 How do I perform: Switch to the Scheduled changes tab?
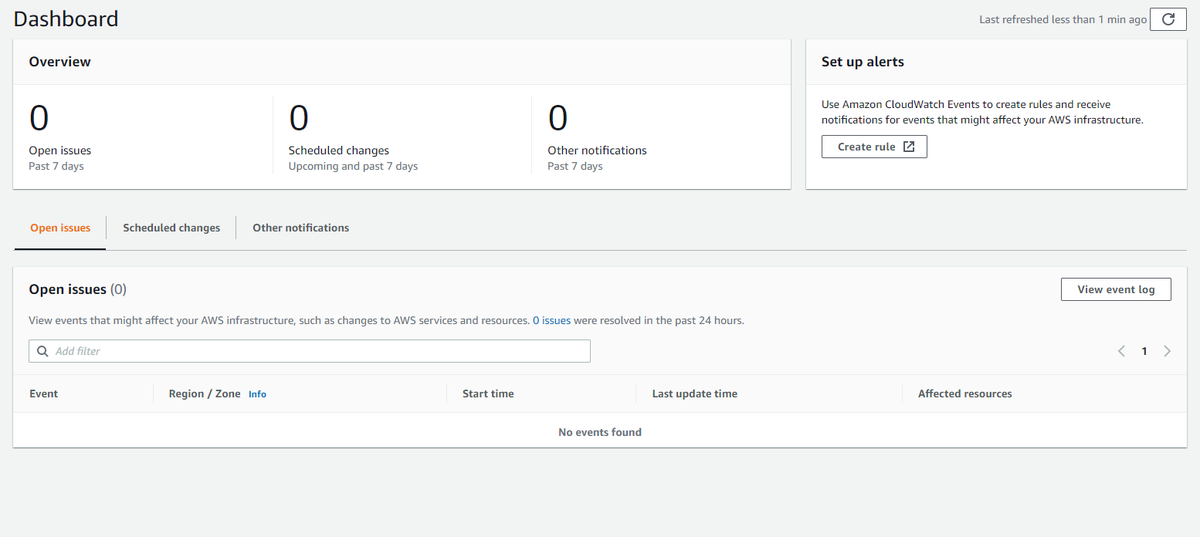171,228
